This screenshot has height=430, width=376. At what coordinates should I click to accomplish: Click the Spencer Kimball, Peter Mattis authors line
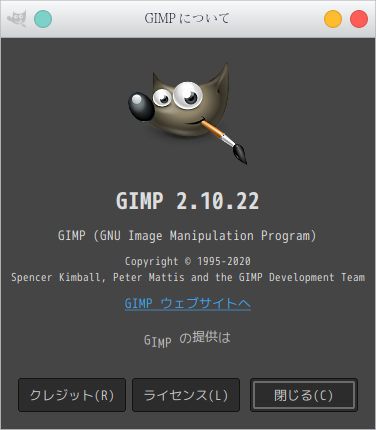(x=188, y=277)
